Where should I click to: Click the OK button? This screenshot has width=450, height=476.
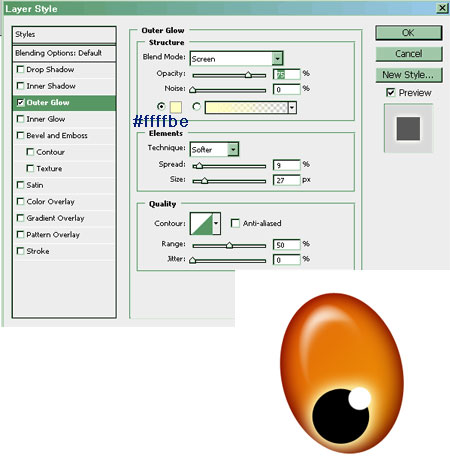[x=409, y=33]
